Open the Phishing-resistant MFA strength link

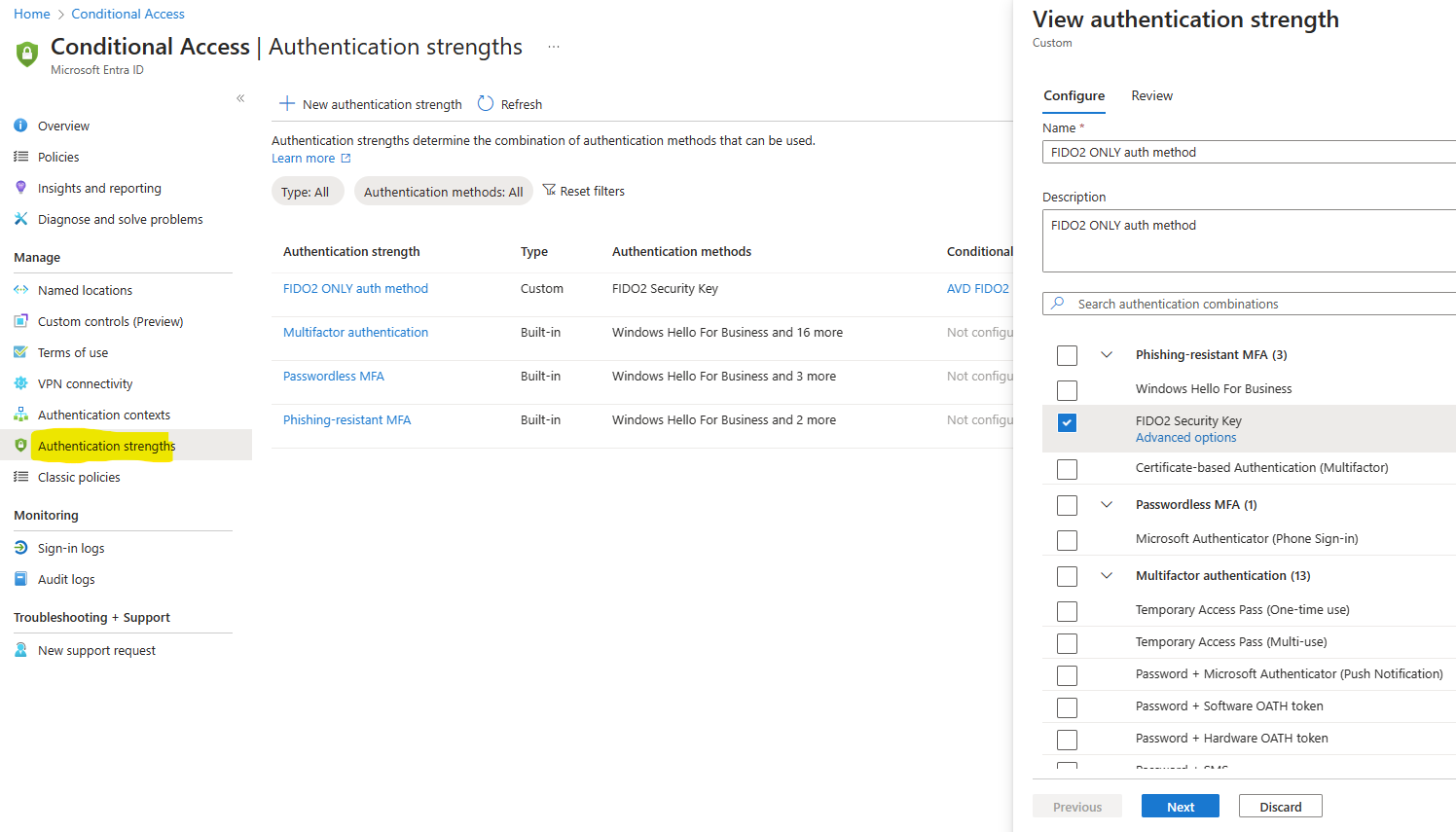[x=346, y=420]
